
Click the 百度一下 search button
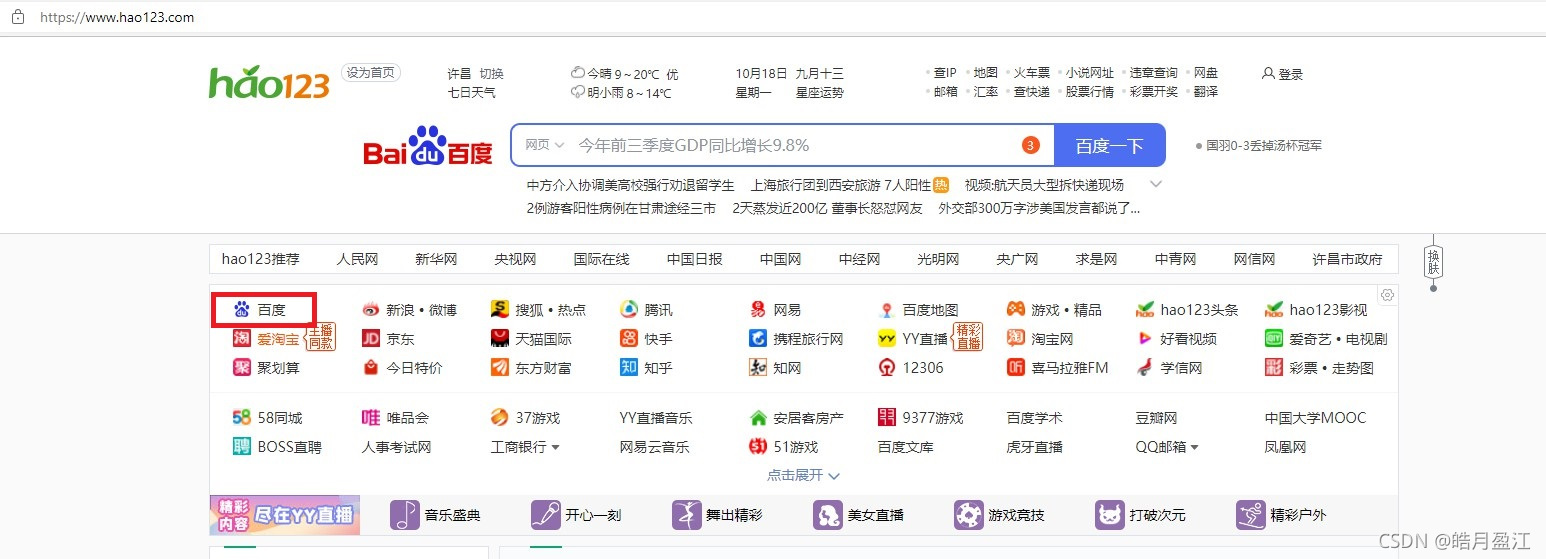coord(1109,145)
